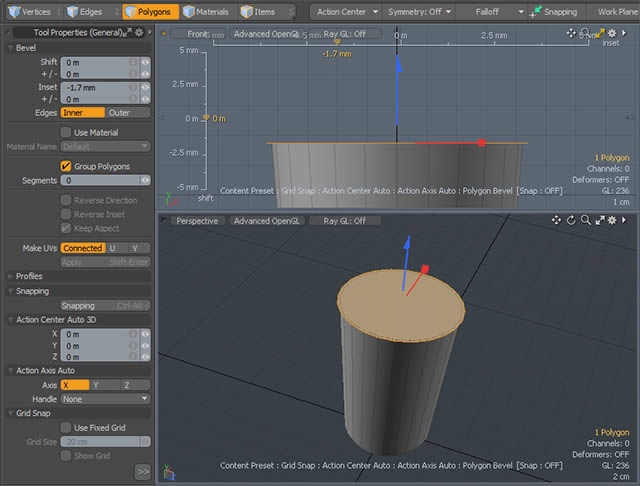
Task: Click the perspective viewport rotate icon
Action: [x=570, y=220]
